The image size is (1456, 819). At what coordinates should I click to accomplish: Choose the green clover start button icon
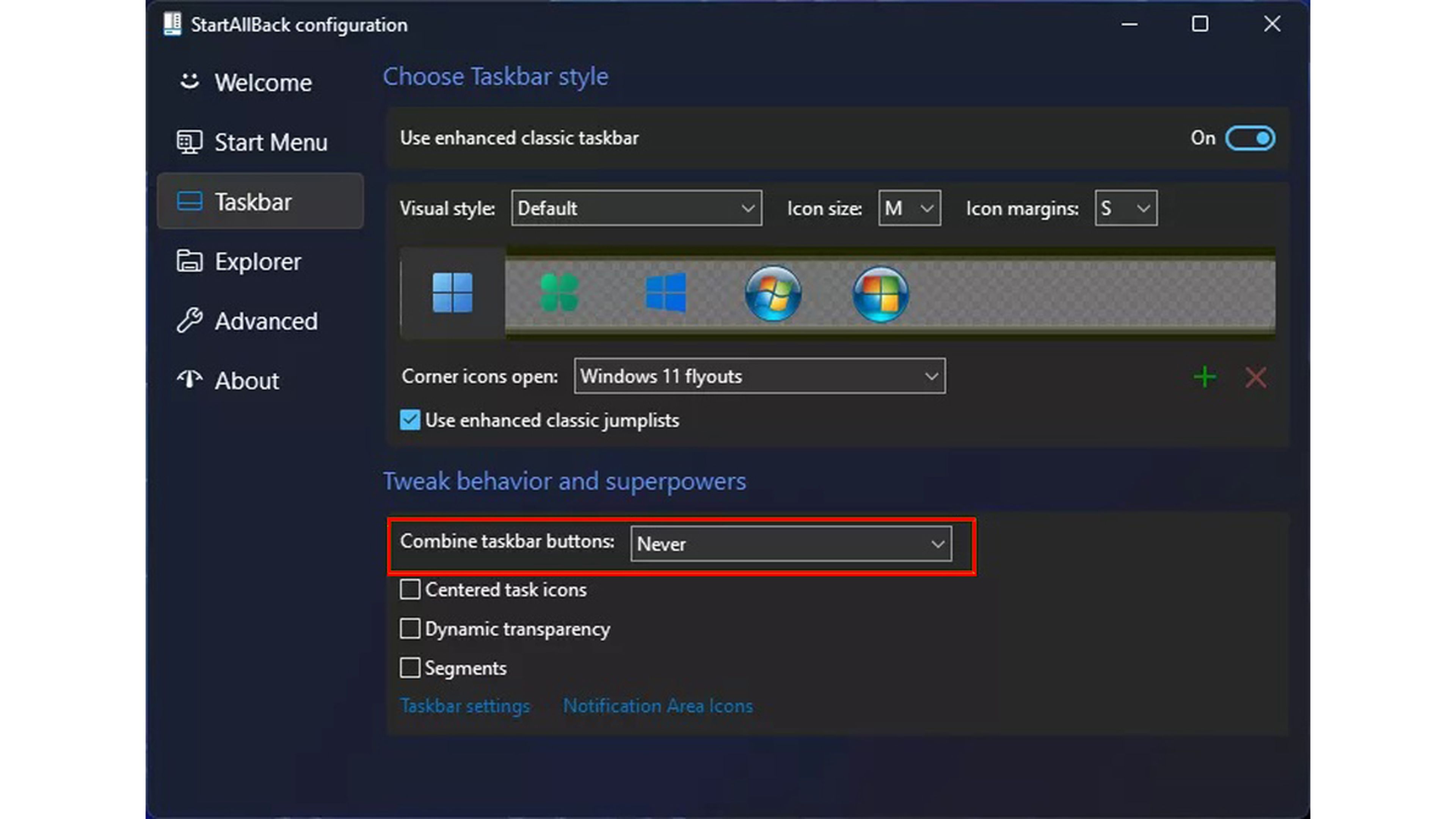click(x=559, y=293)
